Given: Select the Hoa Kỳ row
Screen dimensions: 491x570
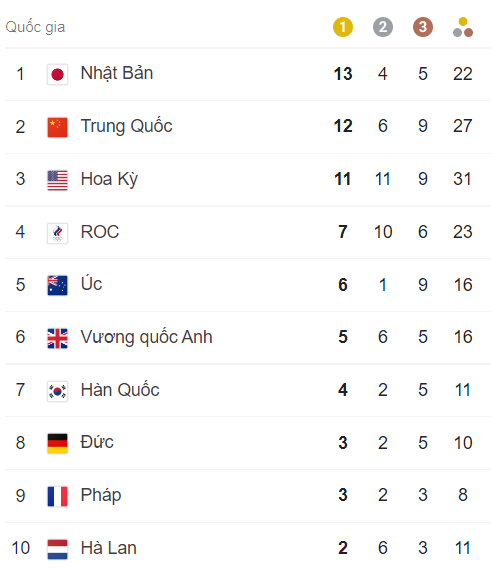Looking at the screenshot, I should pyautogui.click(x=248, y=180).
